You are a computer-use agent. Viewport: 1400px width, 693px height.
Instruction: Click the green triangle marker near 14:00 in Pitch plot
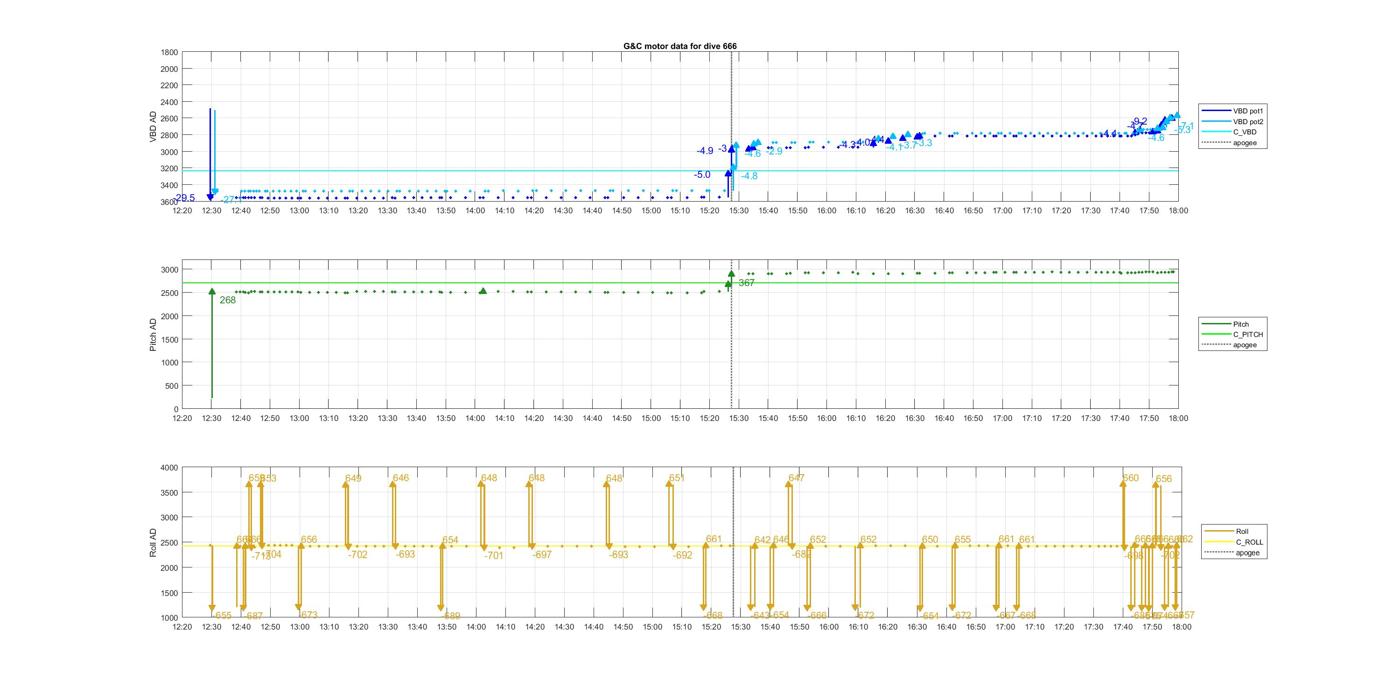point(483,291)
